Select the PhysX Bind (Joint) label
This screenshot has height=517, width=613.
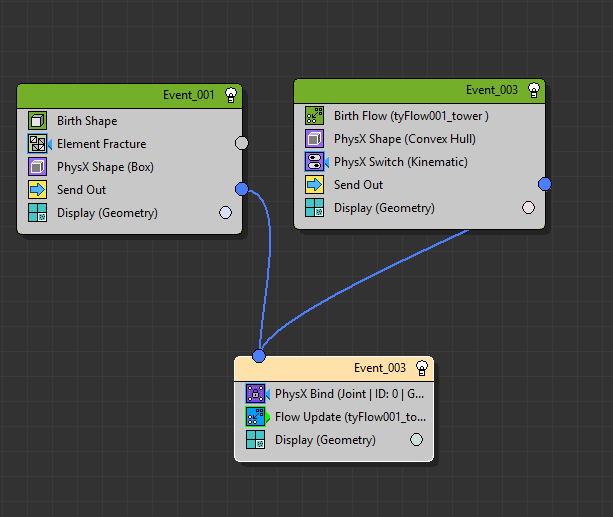[x=350, y=394]
